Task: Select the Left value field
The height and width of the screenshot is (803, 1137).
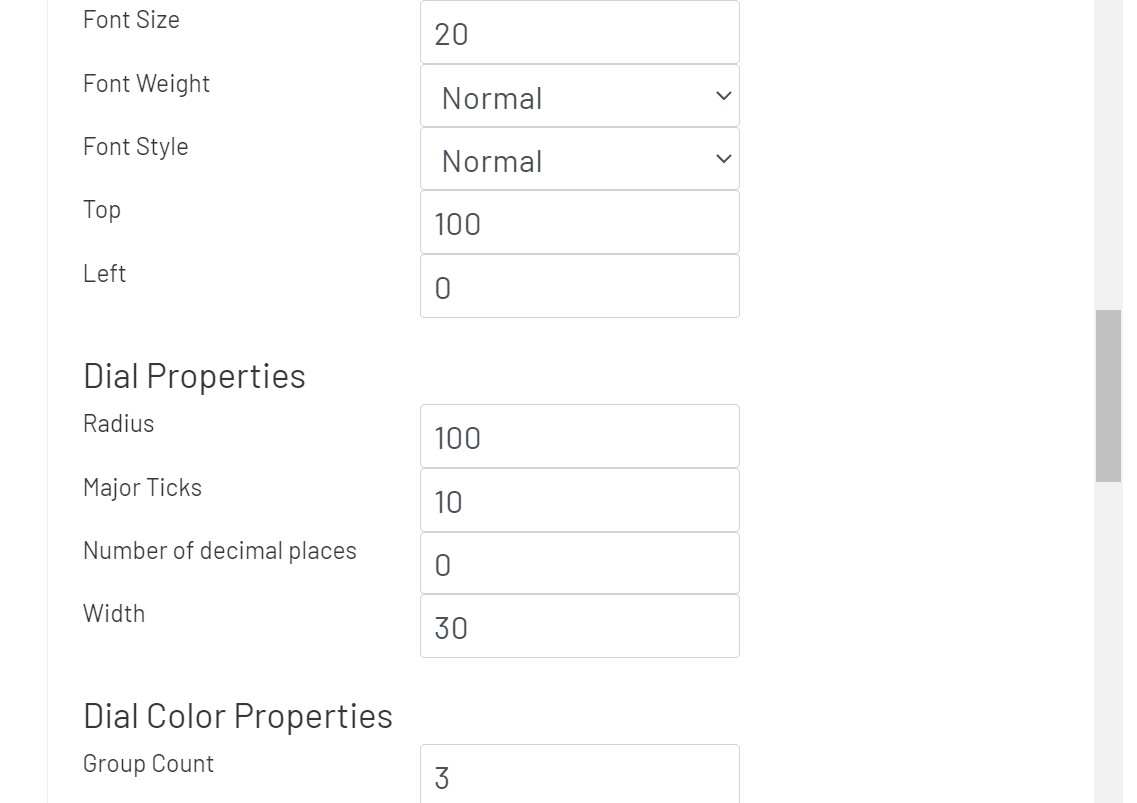Action: click(x=579, y=287)
